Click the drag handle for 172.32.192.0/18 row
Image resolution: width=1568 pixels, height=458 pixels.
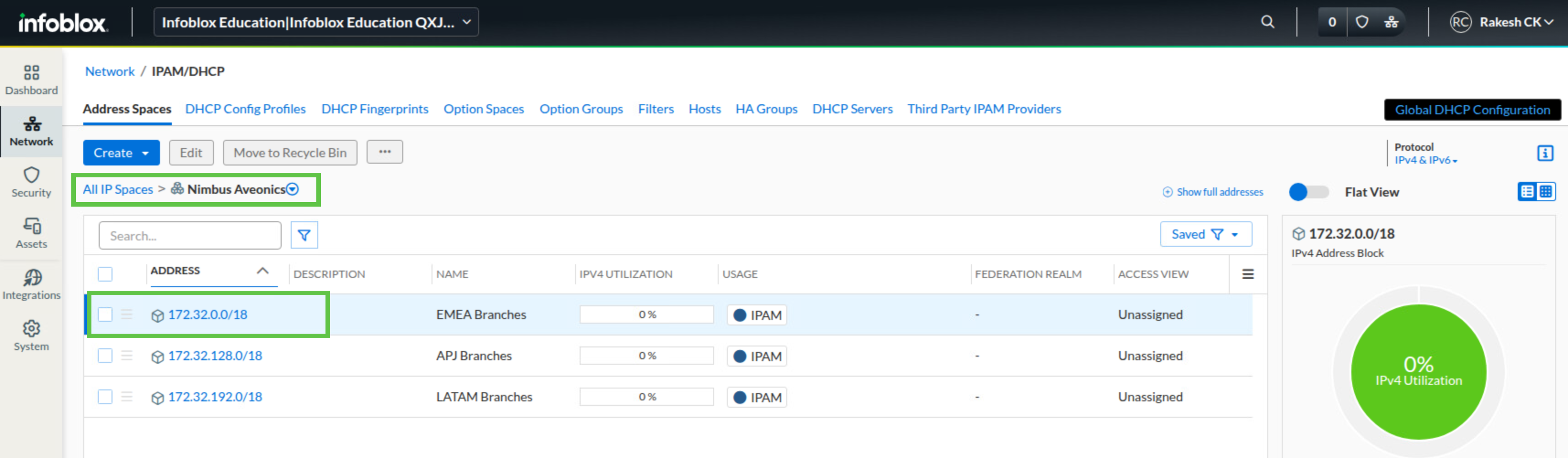point(127,397)
